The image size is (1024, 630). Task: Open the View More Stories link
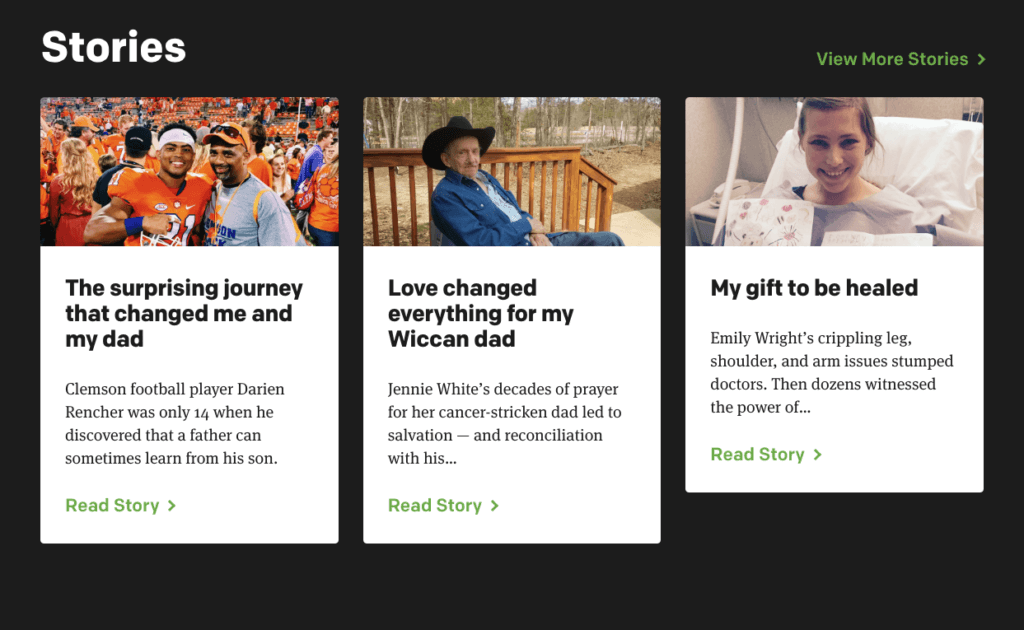click(891, 59)
